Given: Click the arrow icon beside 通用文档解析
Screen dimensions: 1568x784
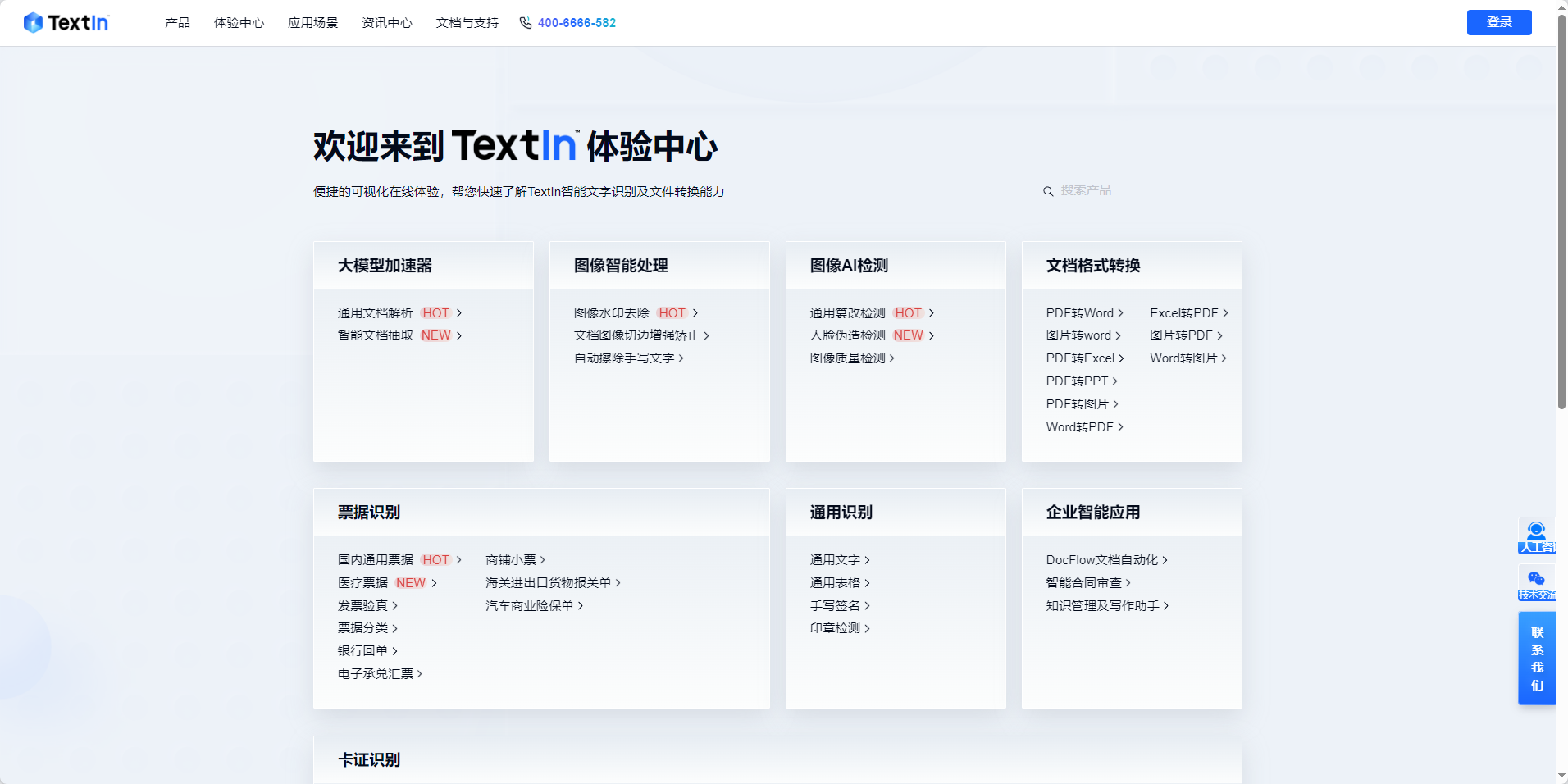Looking at the screenshot, I should point(461,312).
